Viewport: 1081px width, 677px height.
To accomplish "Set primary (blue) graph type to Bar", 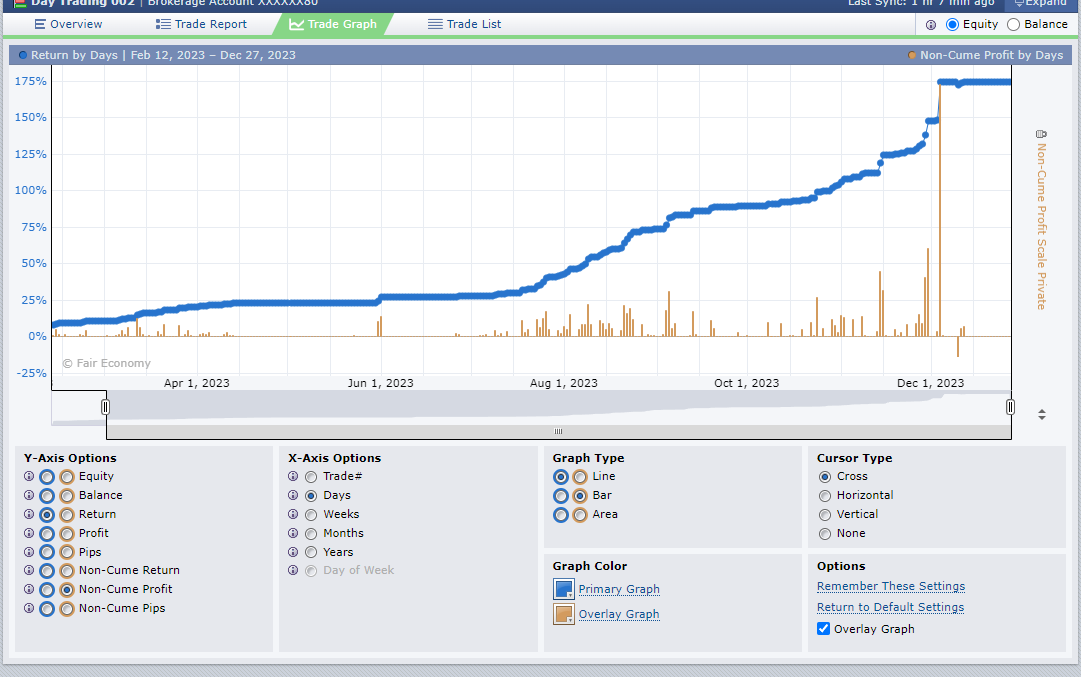I will coord(560,496).
